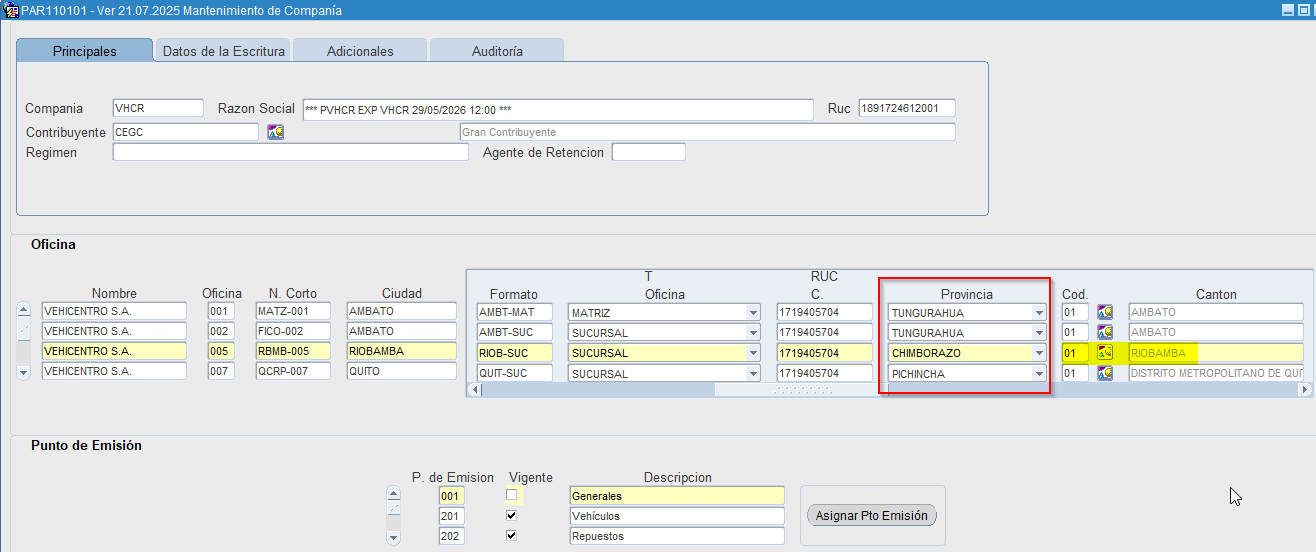Click the Descripcion field Vehículos

pyautogui.click(x=677, y=516)
